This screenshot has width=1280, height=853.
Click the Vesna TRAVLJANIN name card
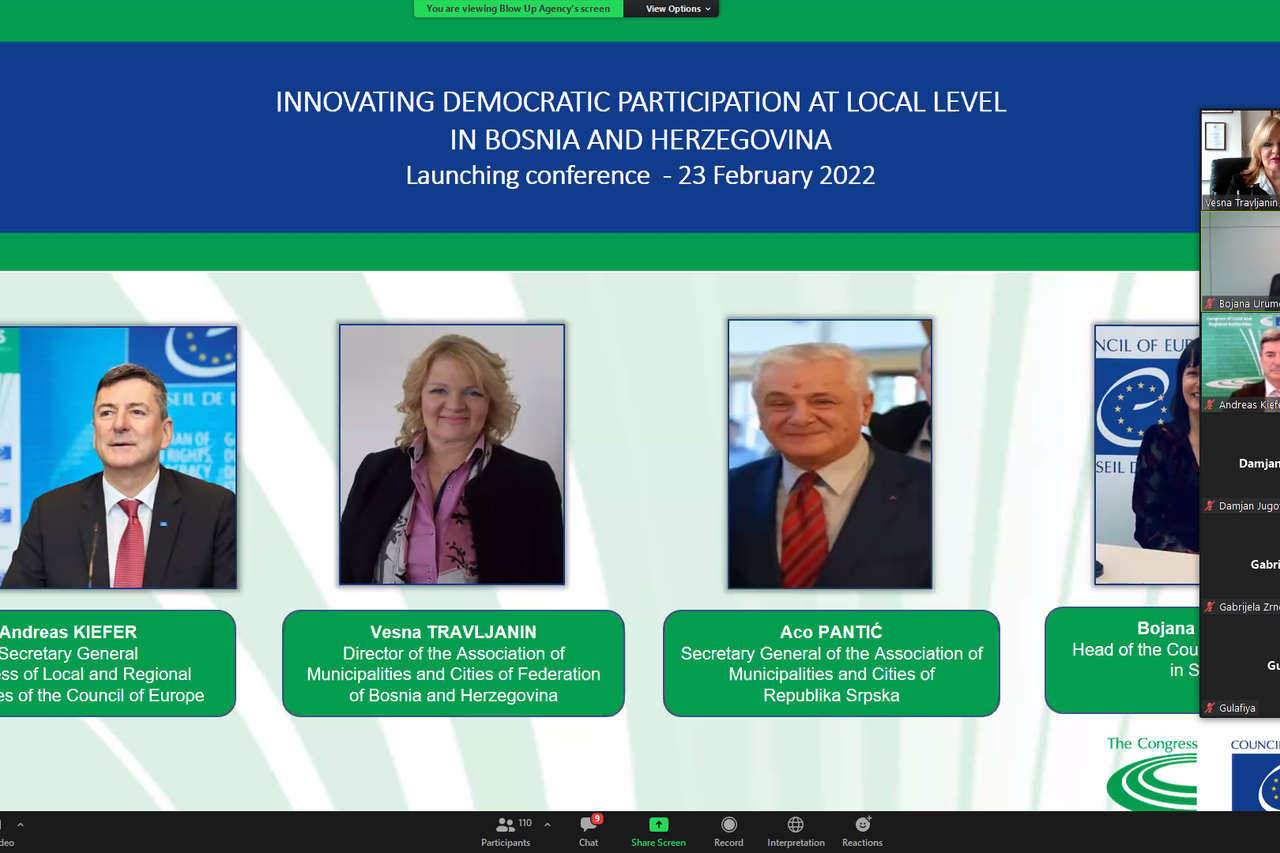453,663
